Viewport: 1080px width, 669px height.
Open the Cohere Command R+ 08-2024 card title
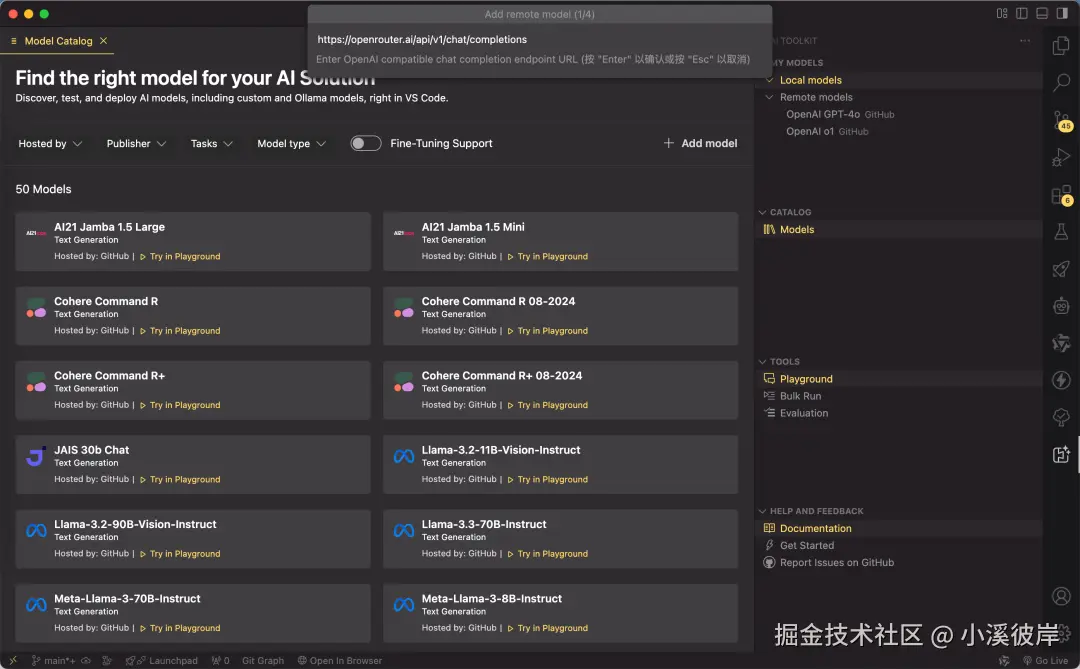501,375
